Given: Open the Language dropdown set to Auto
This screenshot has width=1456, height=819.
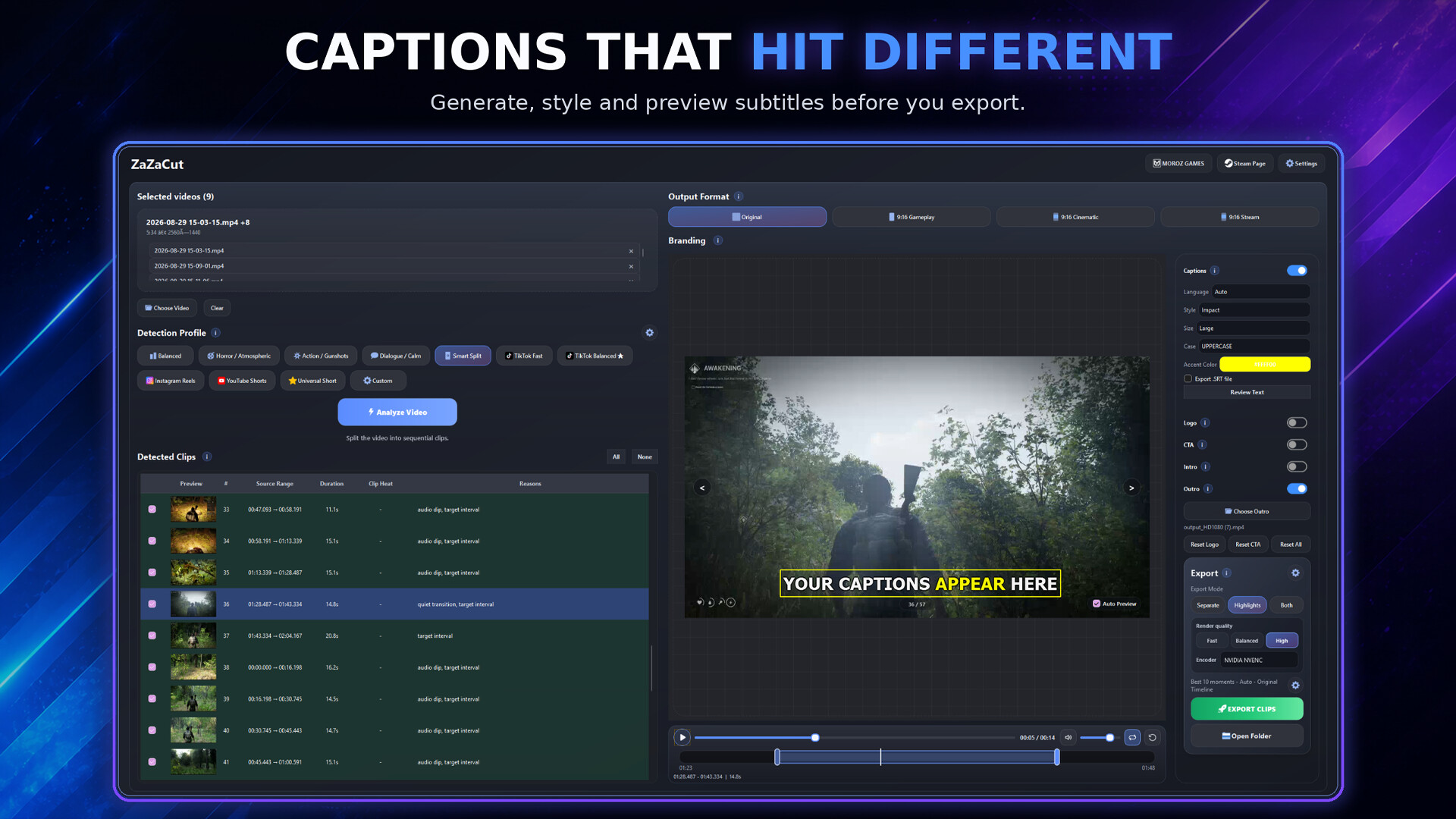Looking at the screenshot, I should pos(1260,292).
